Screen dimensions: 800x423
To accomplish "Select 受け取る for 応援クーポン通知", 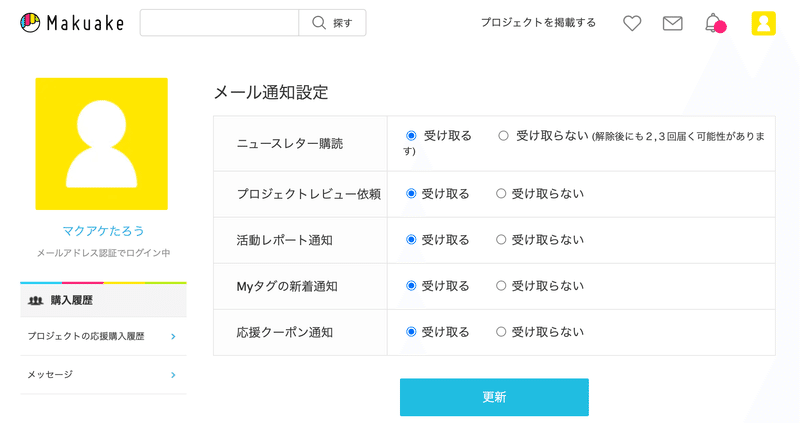I will point(411,332).
